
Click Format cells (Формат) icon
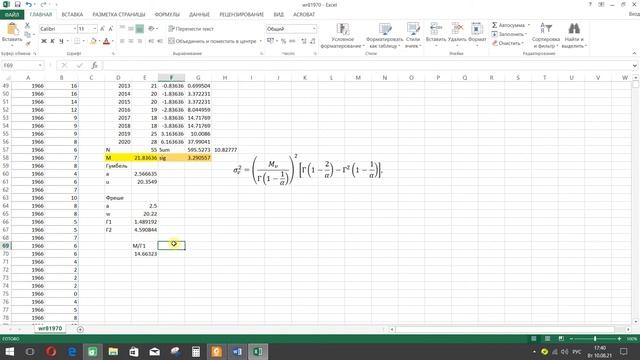click(x=477, y=29)
